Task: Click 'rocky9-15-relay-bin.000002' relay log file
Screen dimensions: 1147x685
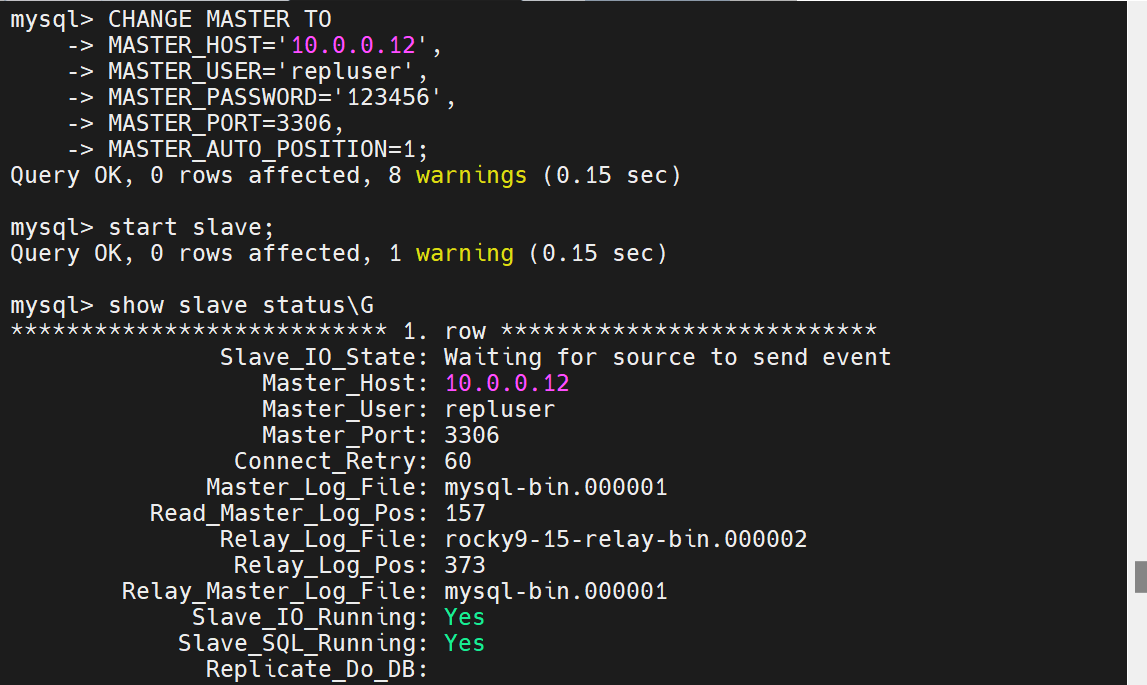Action: [x=625, y=539]
